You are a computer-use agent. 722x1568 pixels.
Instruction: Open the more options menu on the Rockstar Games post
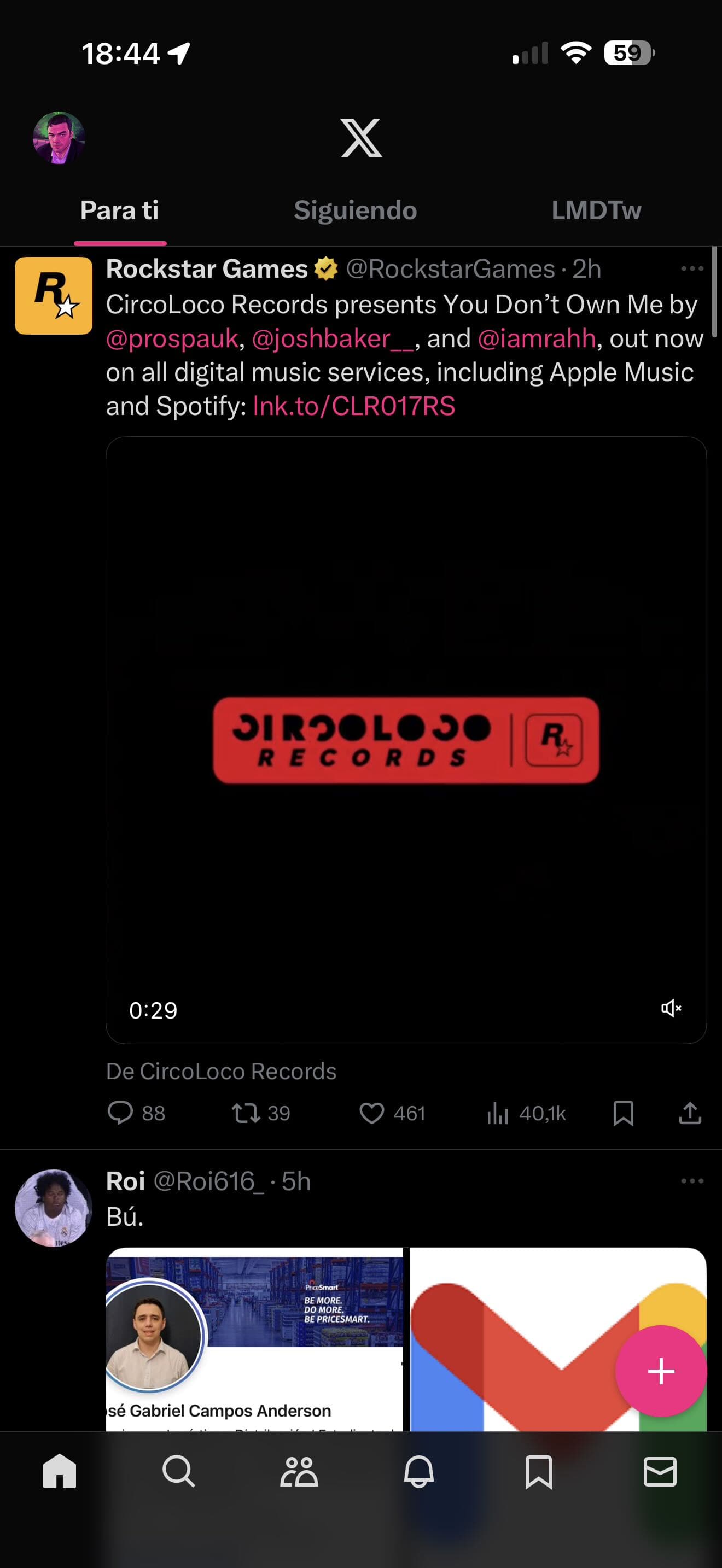click(x=692, y=268)
